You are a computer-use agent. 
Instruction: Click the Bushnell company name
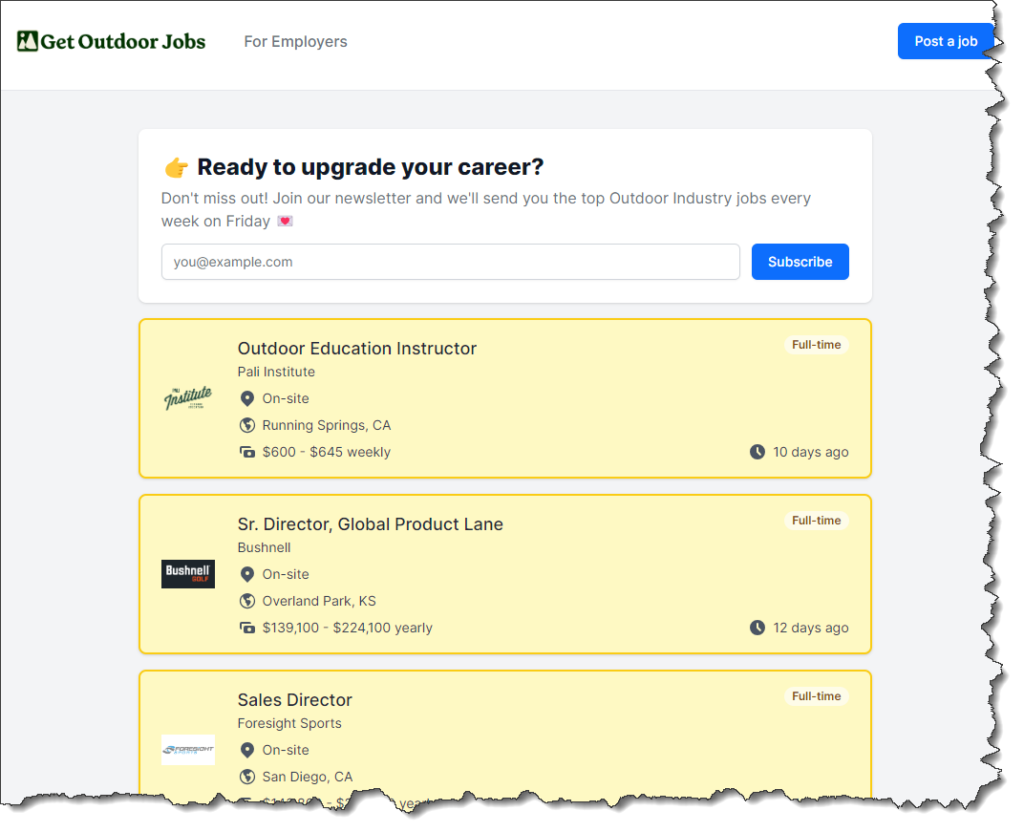[264, 547]
